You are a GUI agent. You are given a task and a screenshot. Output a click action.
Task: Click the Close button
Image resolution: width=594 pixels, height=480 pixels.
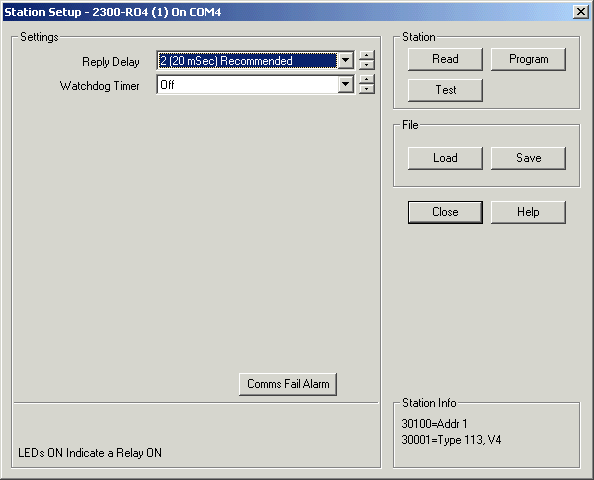click(445, 212)
